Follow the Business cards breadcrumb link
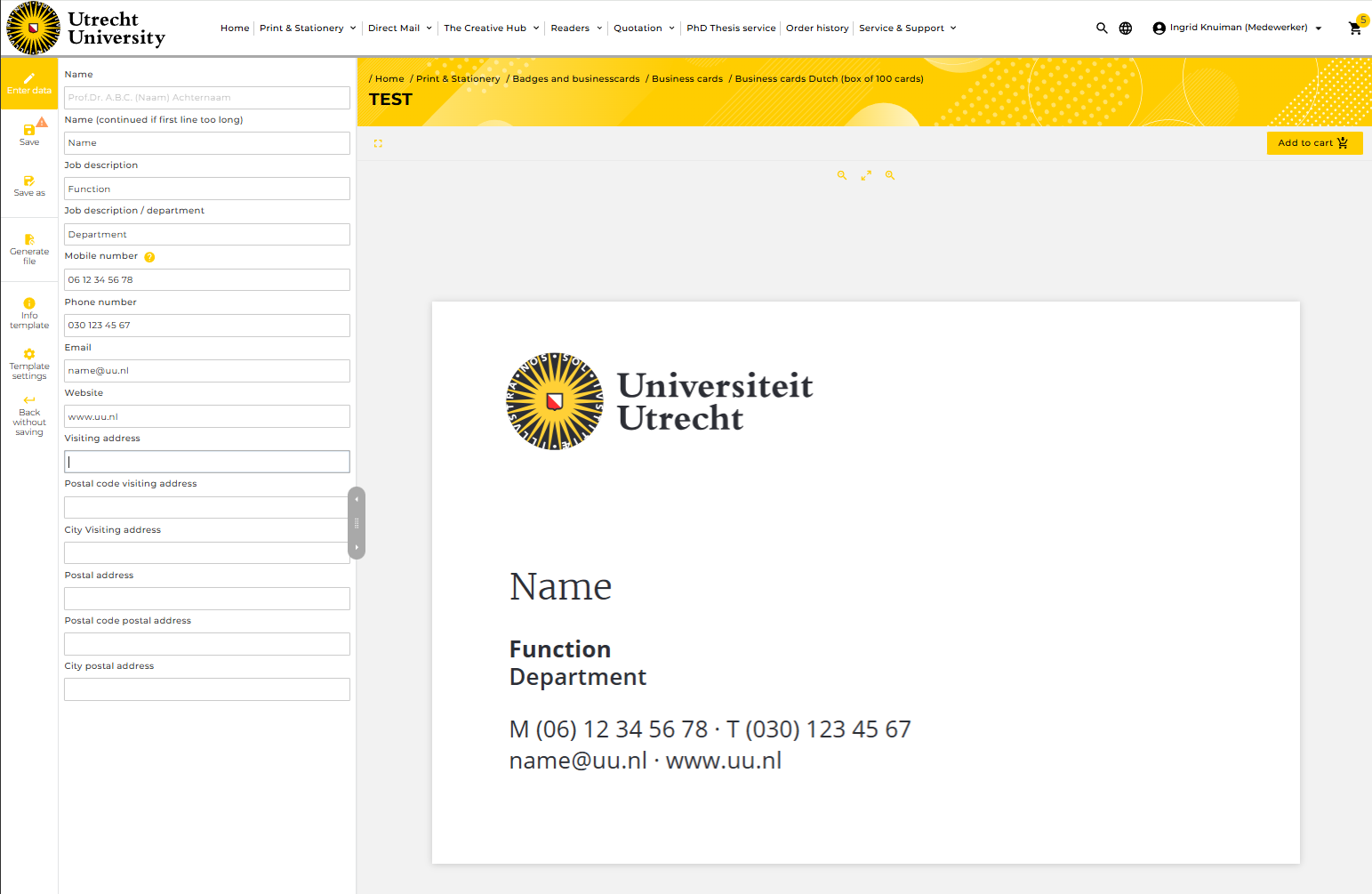Screen dimensions: 1372x894 [686, 78]
